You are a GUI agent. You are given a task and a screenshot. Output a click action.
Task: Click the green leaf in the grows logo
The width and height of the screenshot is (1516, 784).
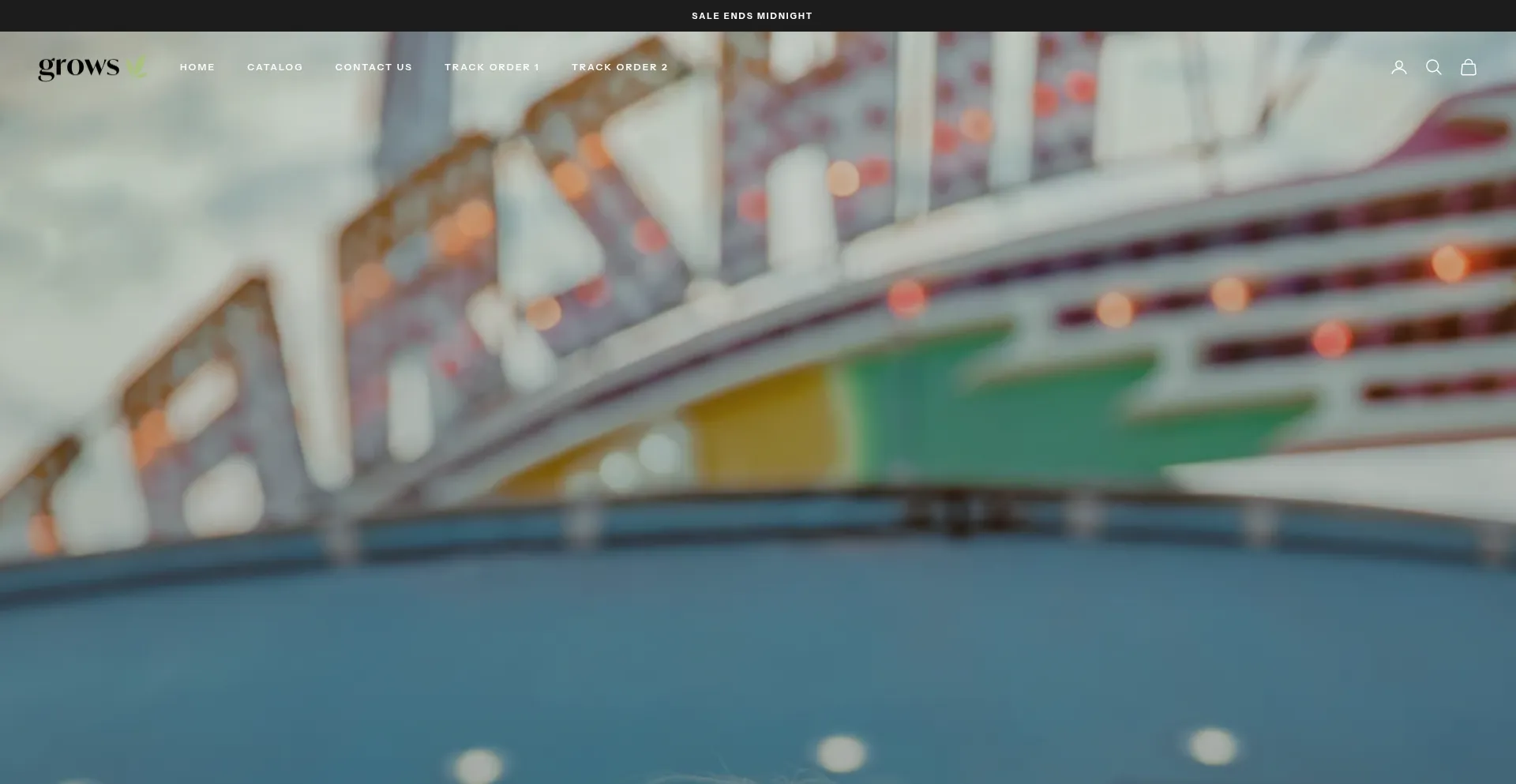[137, 66]
